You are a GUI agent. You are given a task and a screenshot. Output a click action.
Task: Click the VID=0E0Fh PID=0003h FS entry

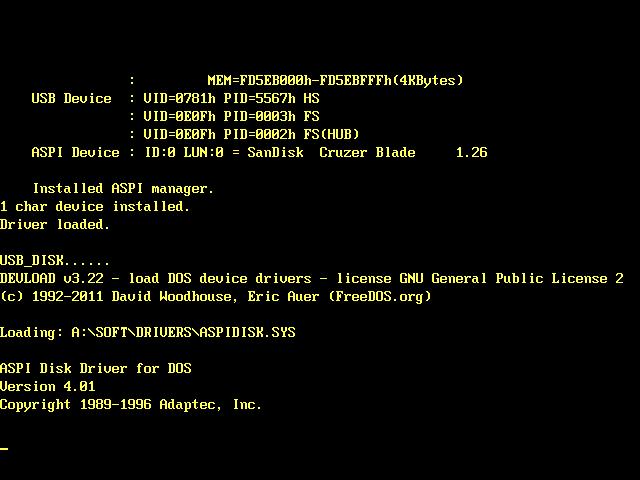(x=231, y=116)
